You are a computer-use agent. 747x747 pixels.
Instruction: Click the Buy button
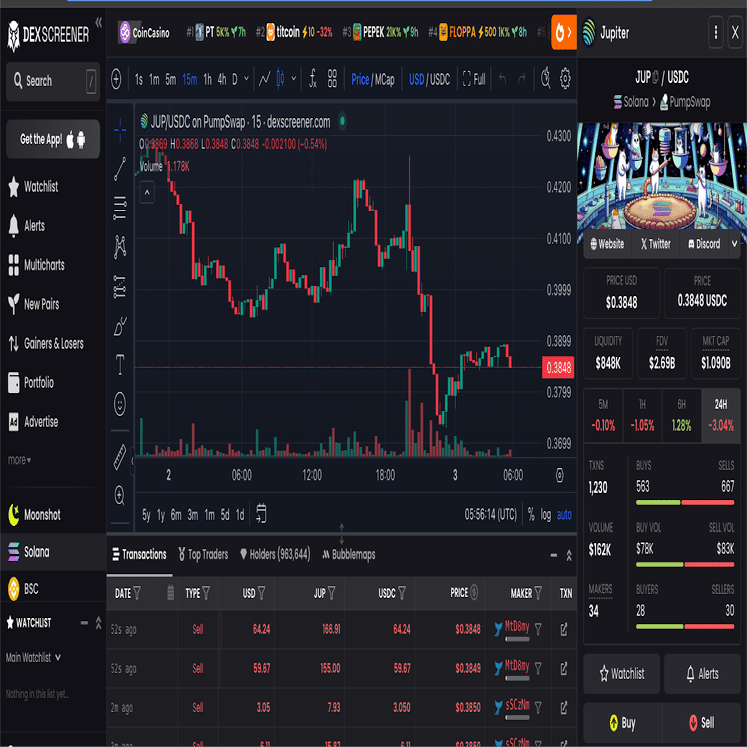[x=622, y=723]
